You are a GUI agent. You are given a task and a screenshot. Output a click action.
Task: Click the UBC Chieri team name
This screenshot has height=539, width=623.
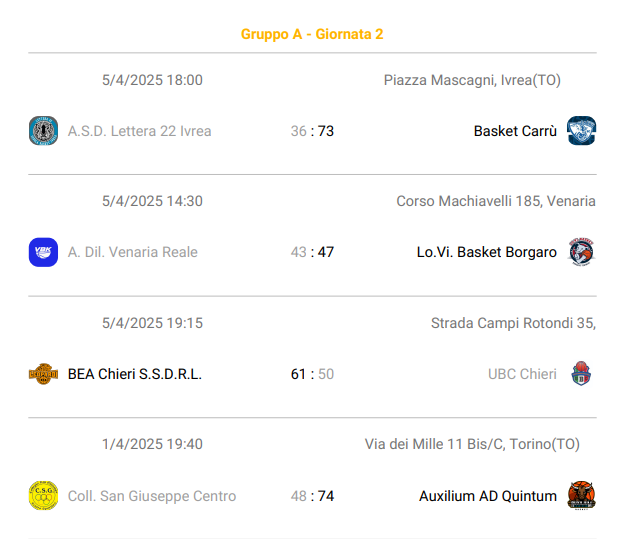[x=522, y=374]
